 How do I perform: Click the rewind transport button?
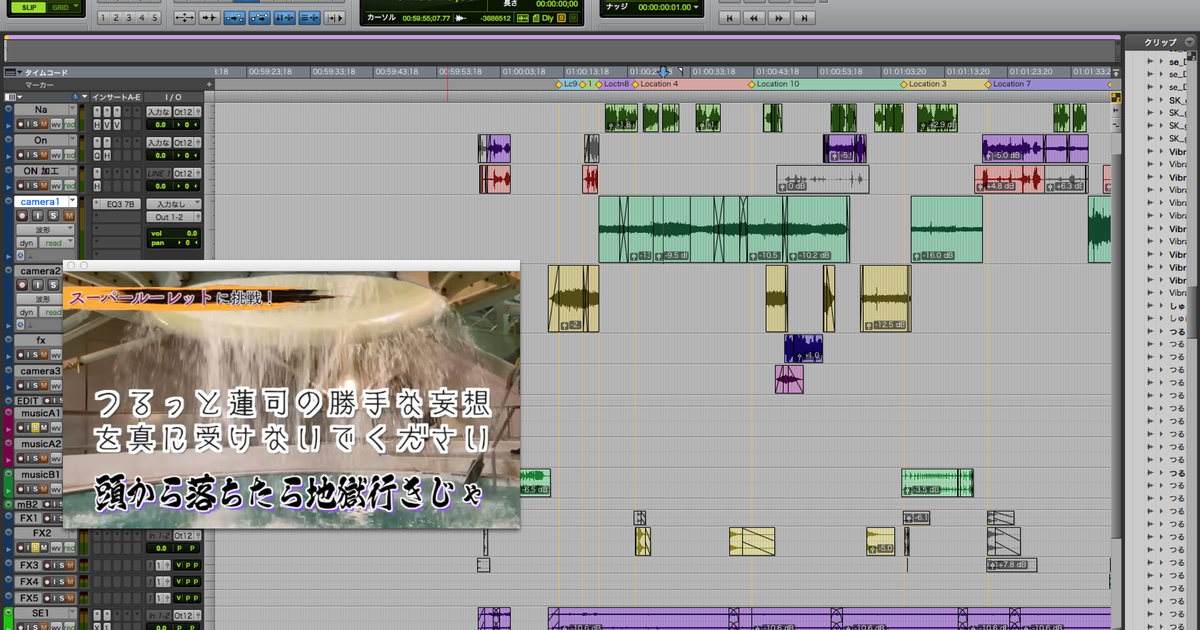(x=755, y=18)
